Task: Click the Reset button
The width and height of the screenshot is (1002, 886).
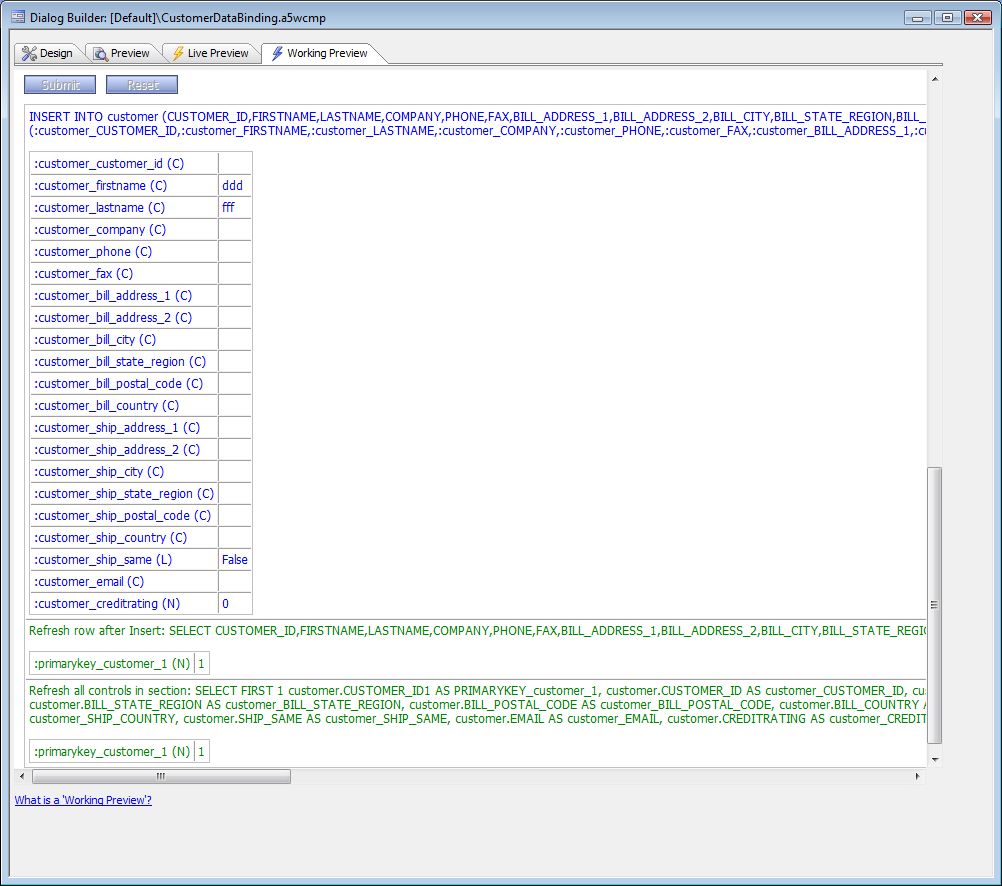Action: (x=142, y=84)
